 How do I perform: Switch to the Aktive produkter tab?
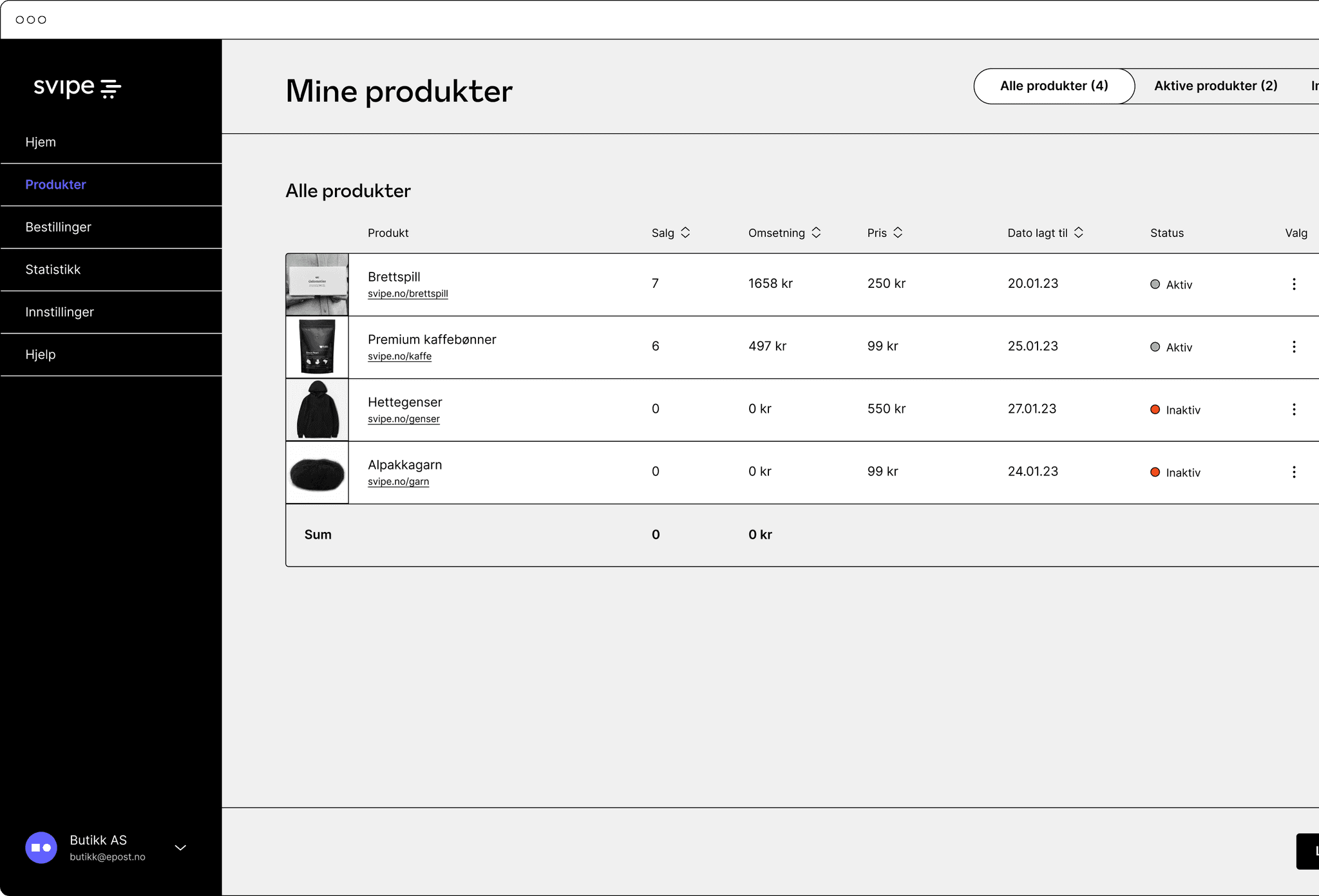(x=1215, y=86)
